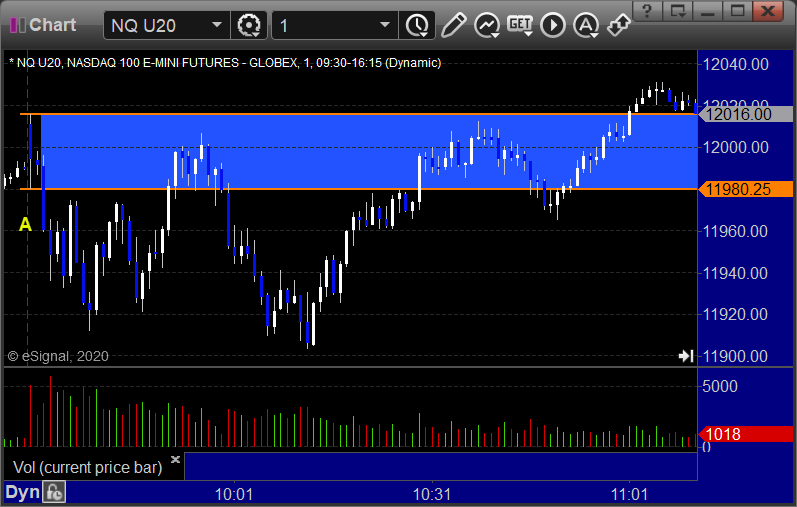The width and height of the screenshot is (797, 507).
Task: Click the 11:01 time axis label
Action: (629, 494)
